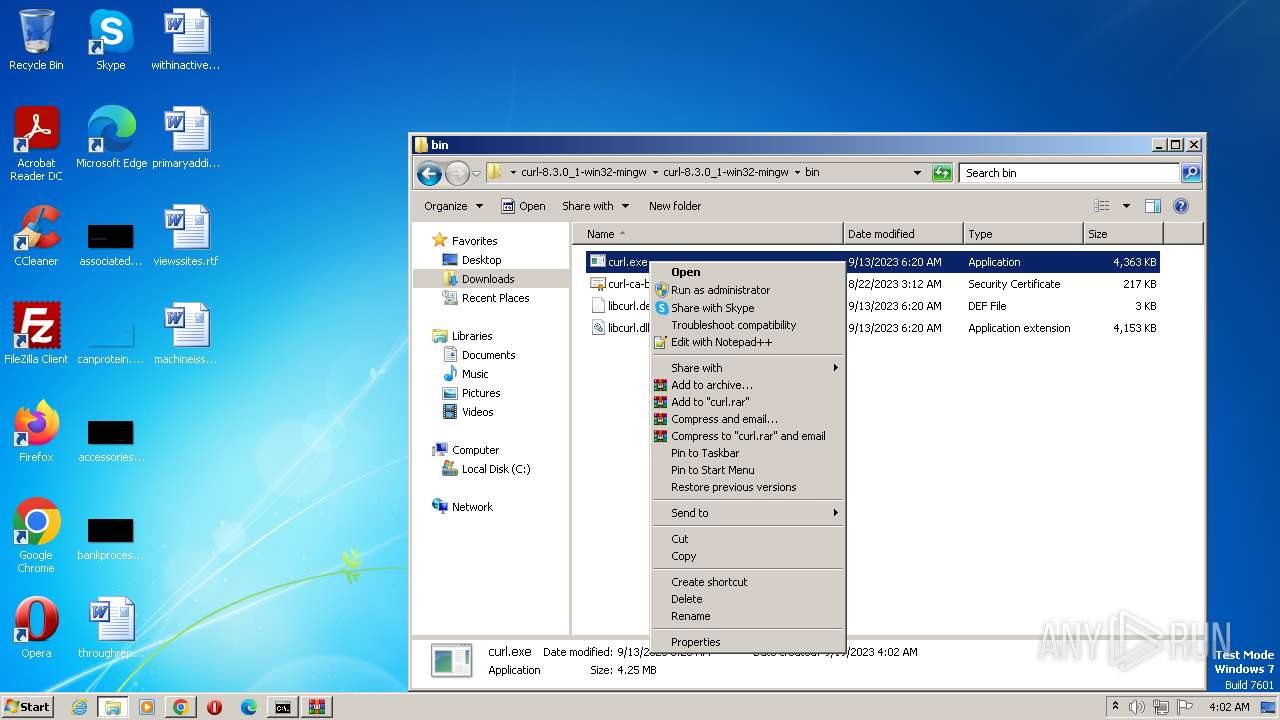Click the Start button
The image size is (1280, 720).
tap(27, 707)
